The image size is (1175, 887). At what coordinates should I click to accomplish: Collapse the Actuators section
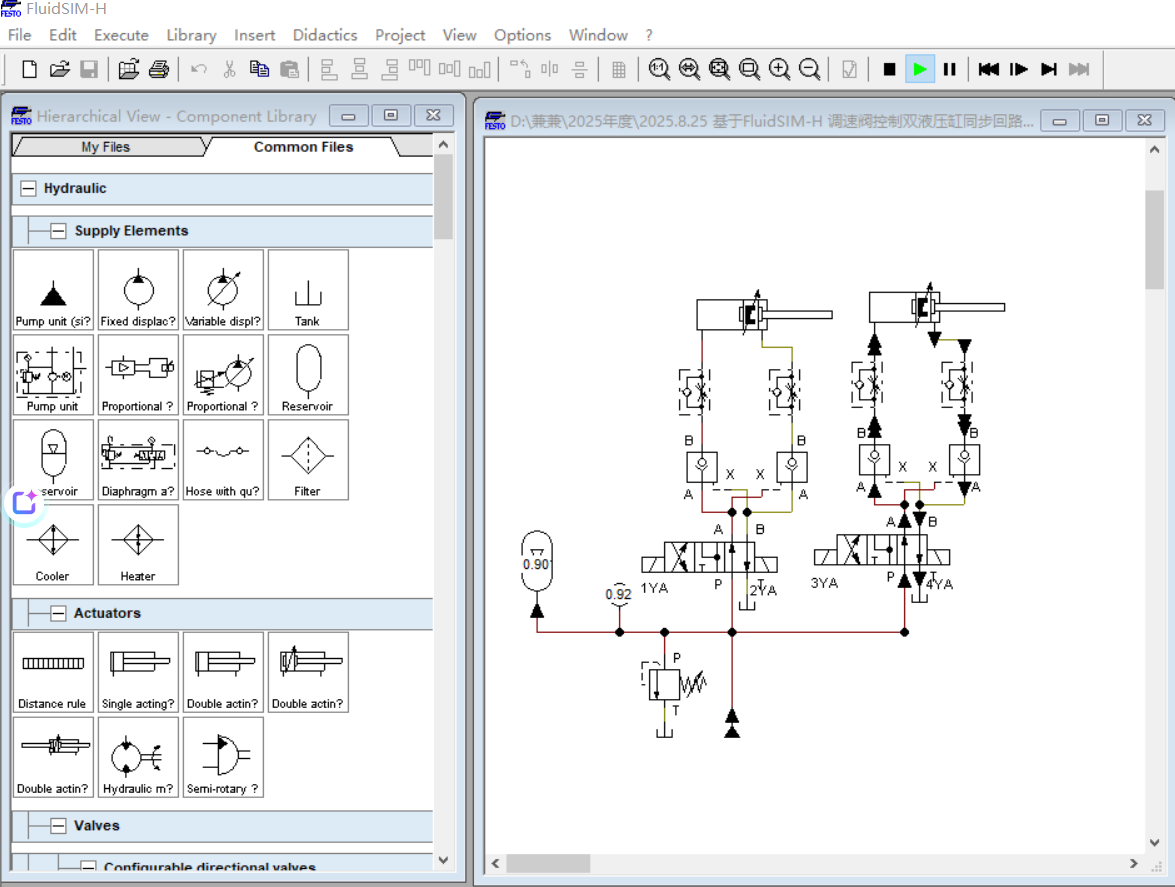pos(58,614)
